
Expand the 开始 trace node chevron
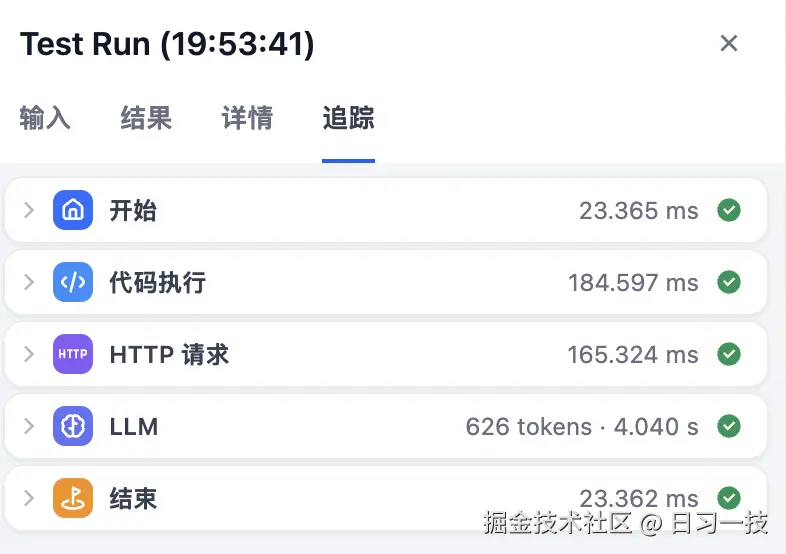[x=29, y=210]
